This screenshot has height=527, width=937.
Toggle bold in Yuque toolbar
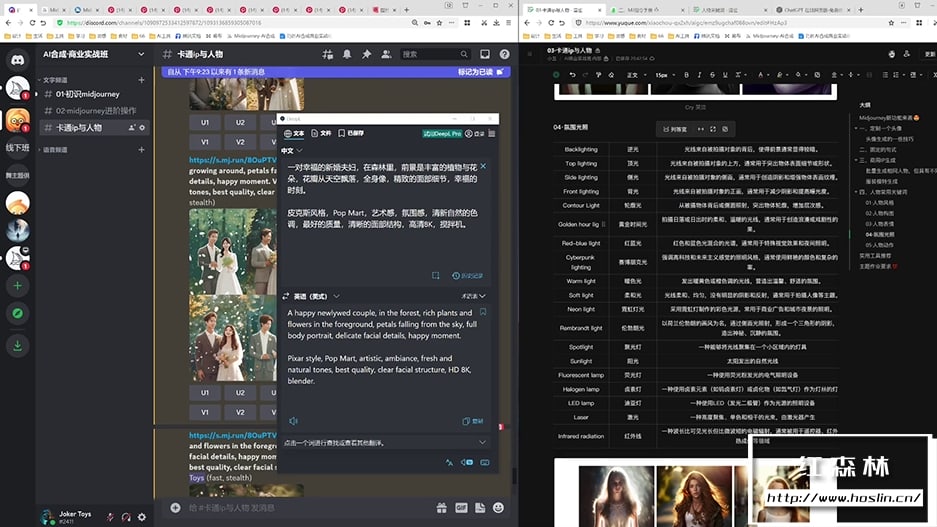686,75
